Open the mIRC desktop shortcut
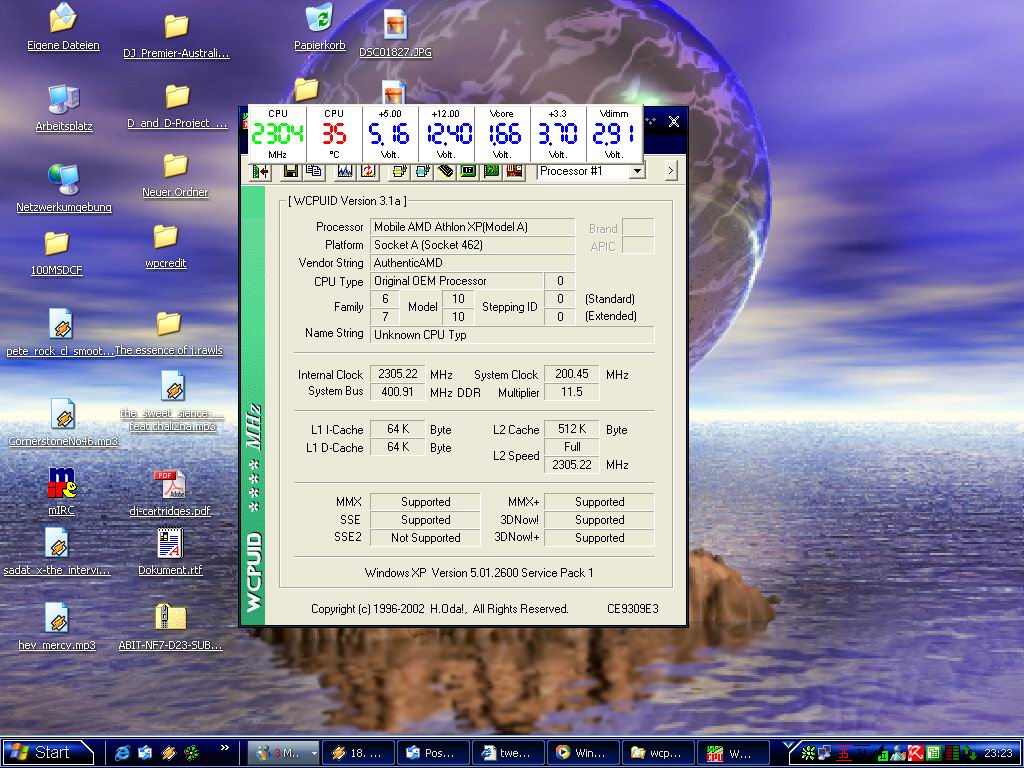Viewport: 1024px width, 768px height. tap(62, 484)
